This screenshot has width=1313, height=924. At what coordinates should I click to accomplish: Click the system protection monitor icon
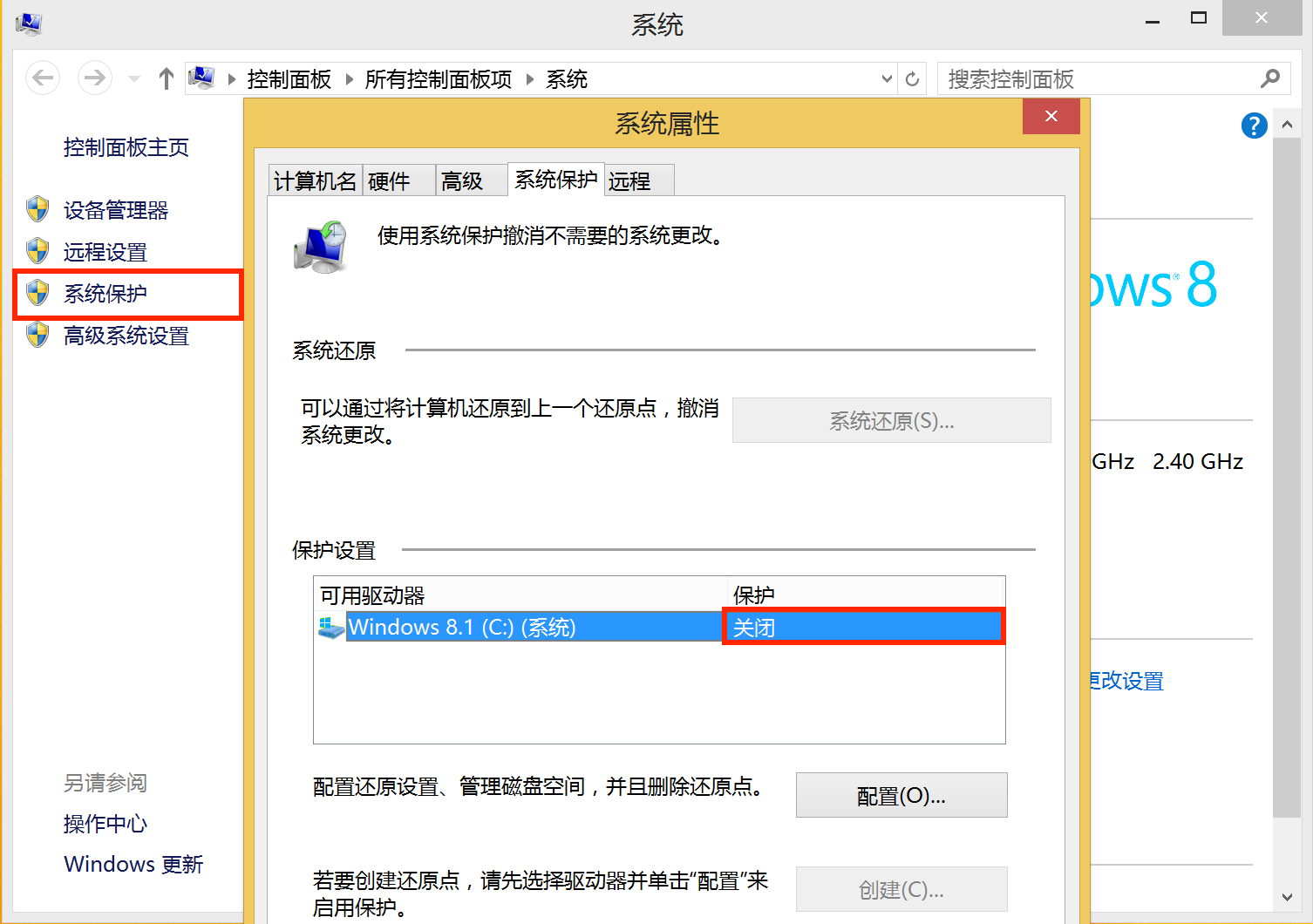[321, 247]
